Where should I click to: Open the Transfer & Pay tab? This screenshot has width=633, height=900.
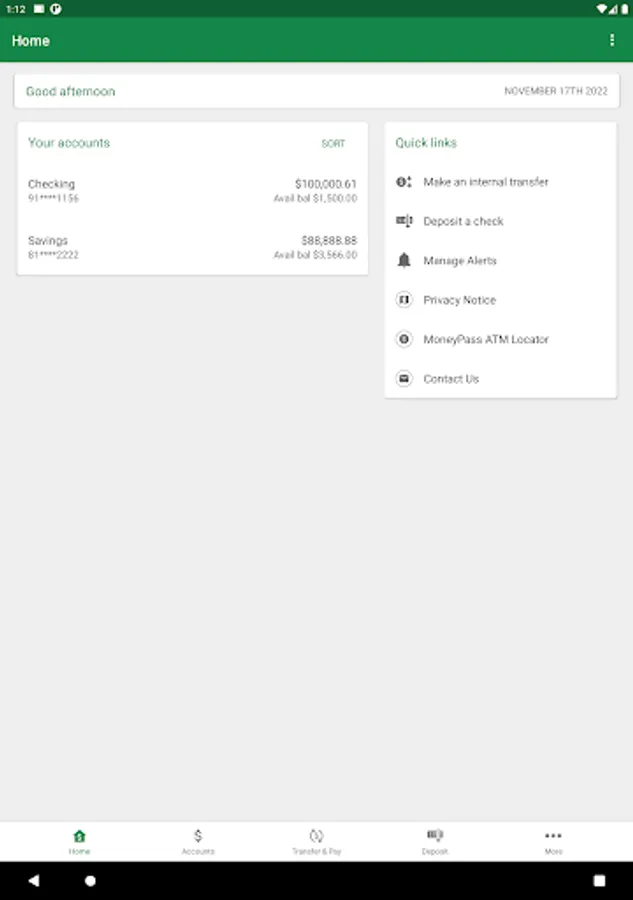[316, 841]
